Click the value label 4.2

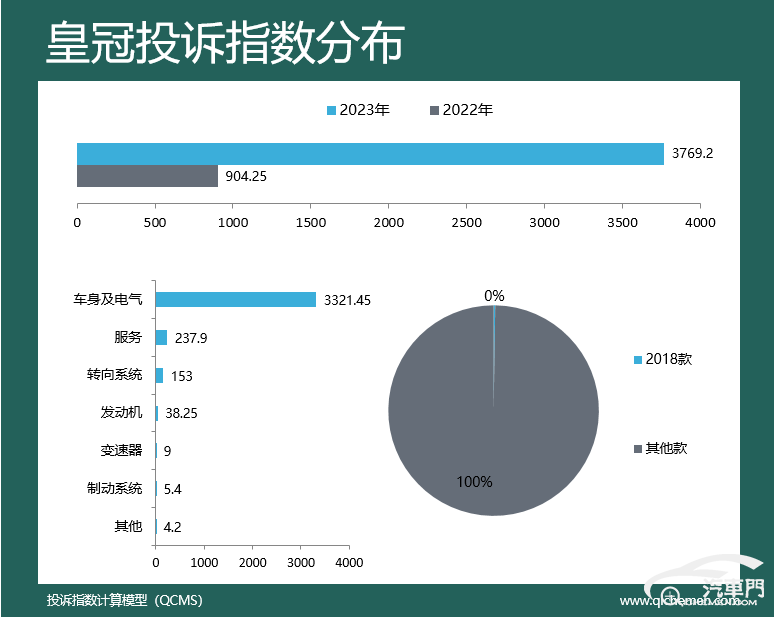[172, 527]
